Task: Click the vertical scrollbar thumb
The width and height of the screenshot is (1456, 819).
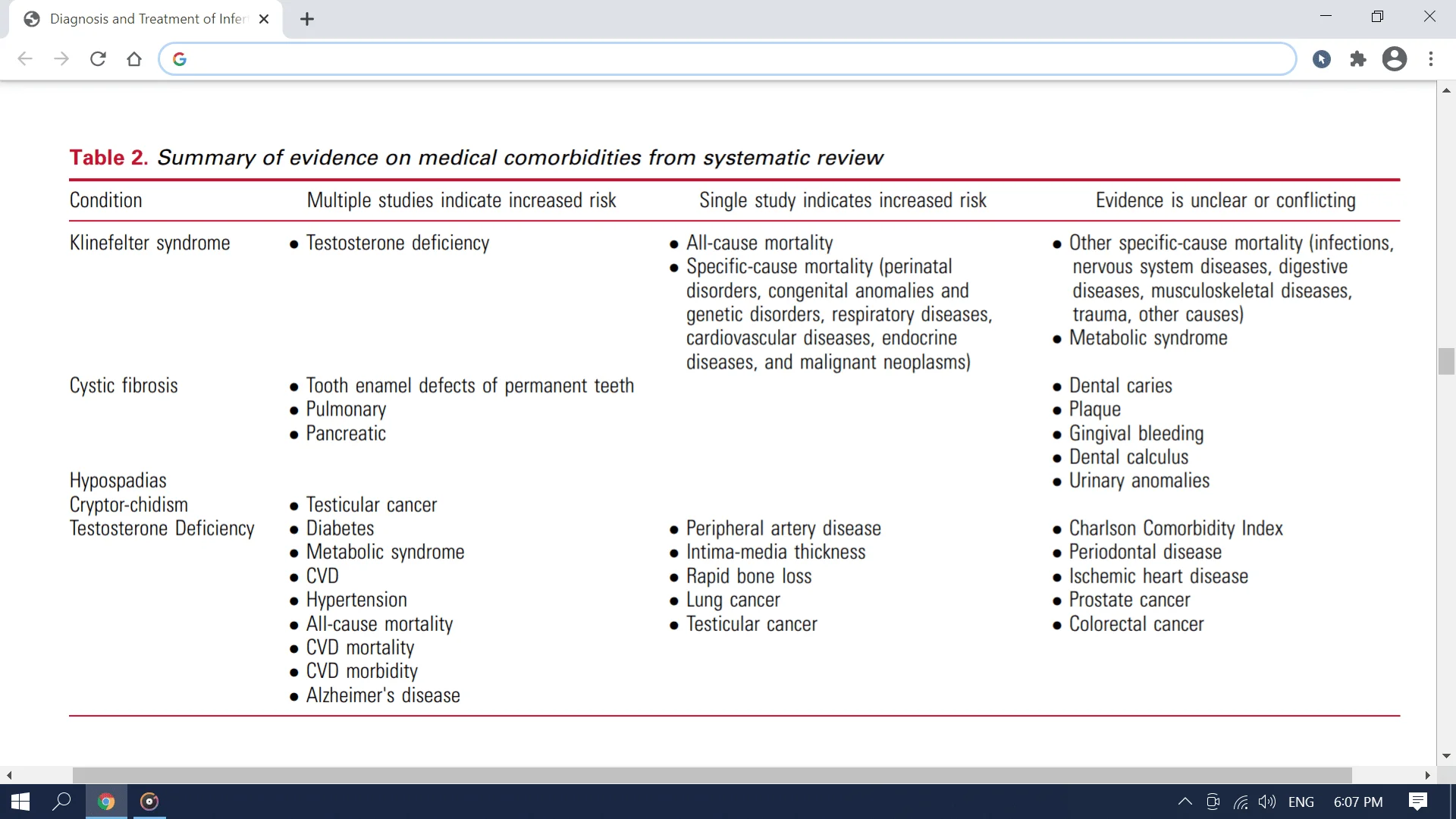Action: [x=1446, y=362]
